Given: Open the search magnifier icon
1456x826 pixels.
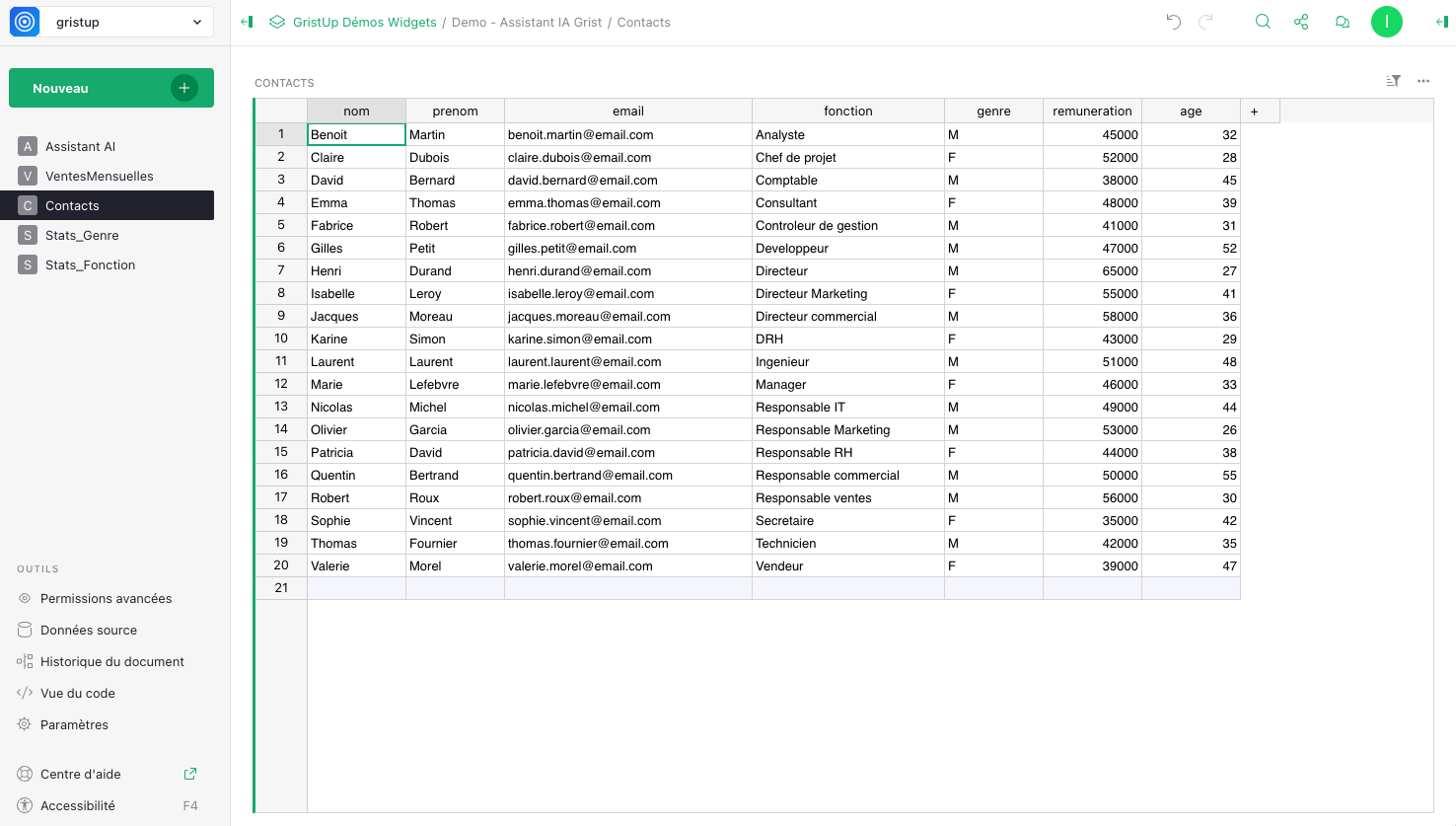Looking at the screenshot, I should click(1263, 22).
